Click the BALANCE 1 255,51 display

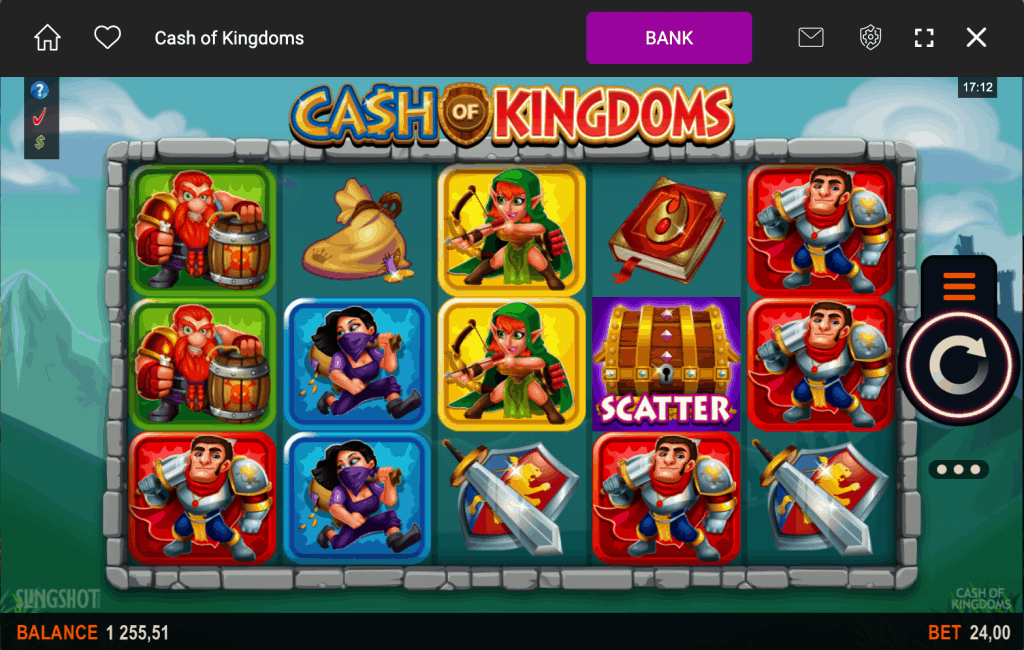click(x=92, y=632)
